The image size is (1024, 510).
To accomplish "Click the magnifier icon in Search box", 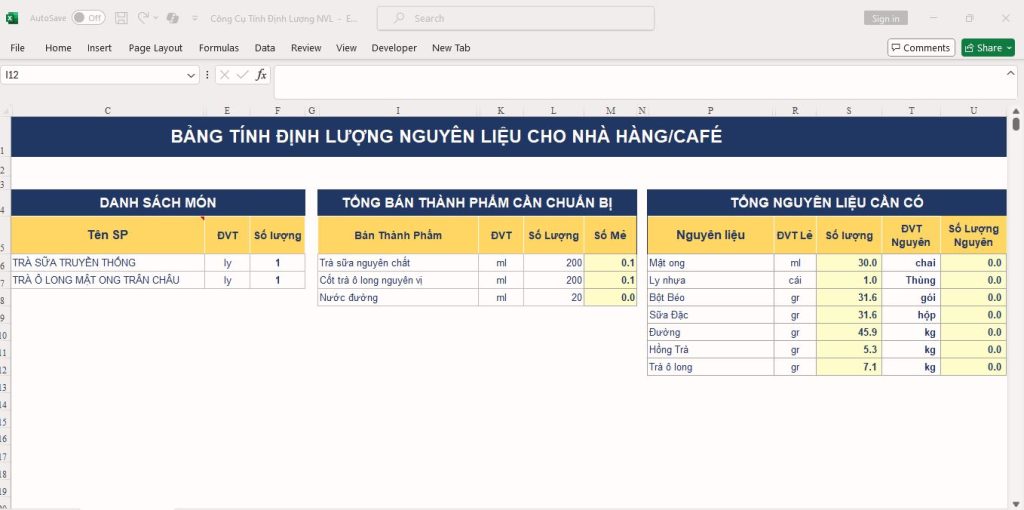I will tap(399, 18).
